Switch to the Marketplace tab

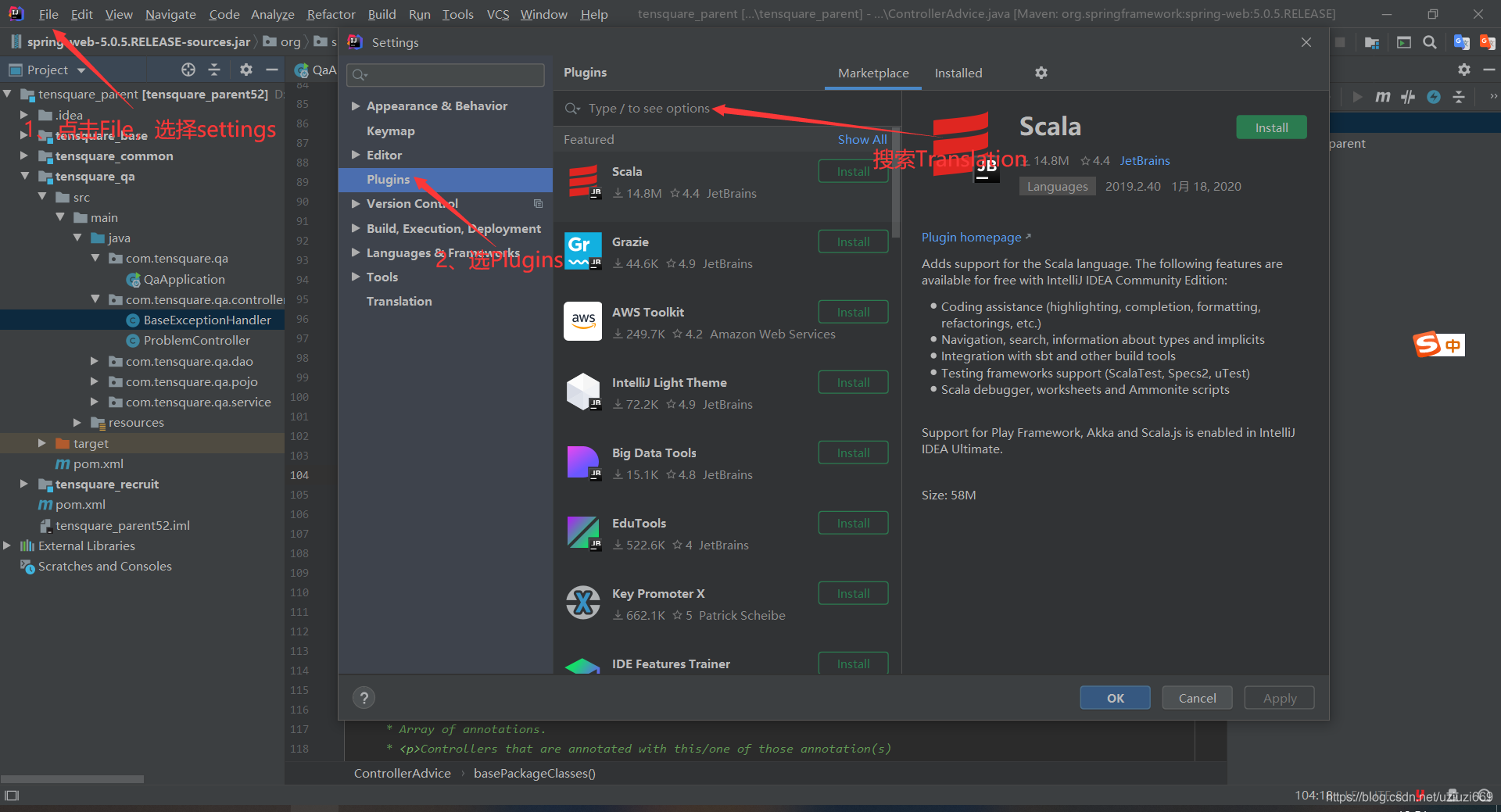(873, 73)
